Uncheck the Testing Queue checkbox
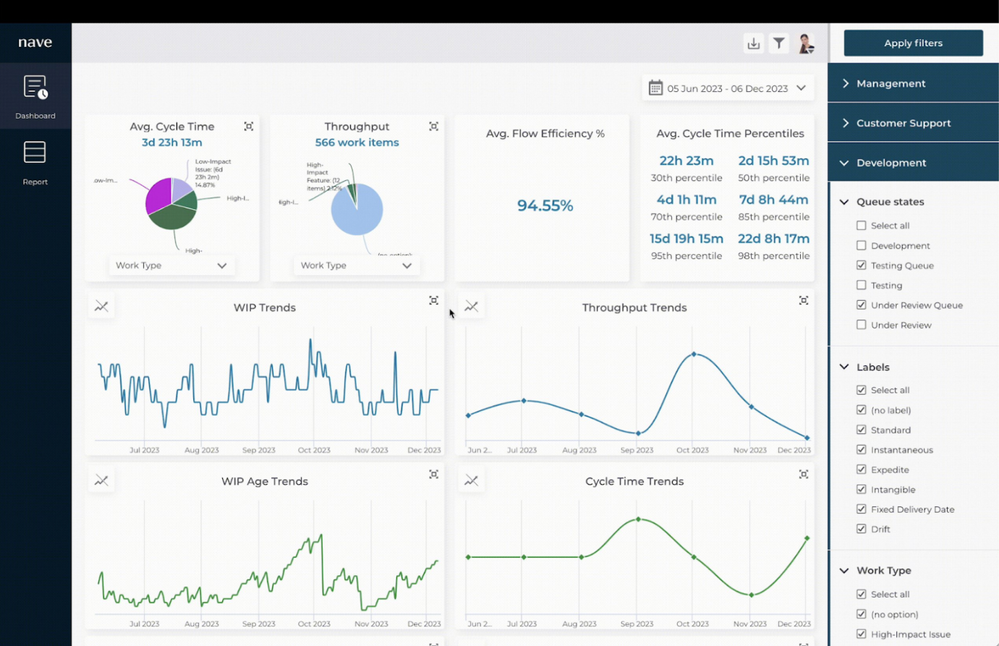The width and height of the screenshot is (999, 646). point(861,265)
